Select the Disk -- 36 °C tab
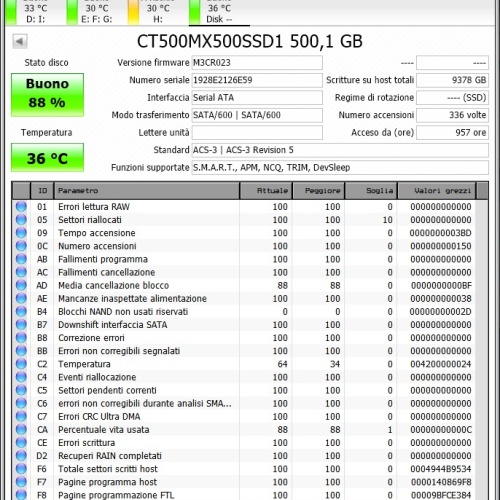The height and width of the screenshot is (500, 500). pos(219,12)
